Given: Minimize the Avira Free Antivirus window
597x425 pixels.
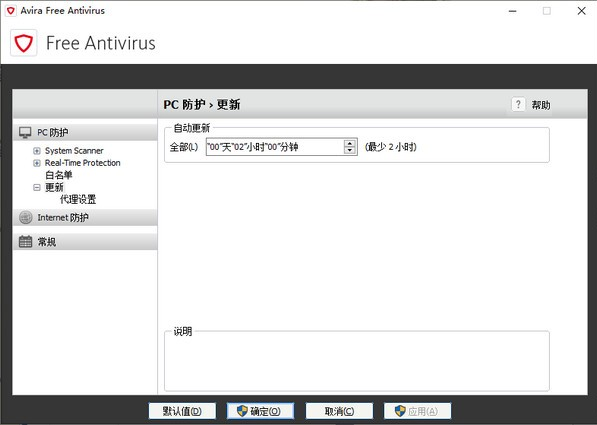Looking at the screenshot, I should tap(512, 11).
